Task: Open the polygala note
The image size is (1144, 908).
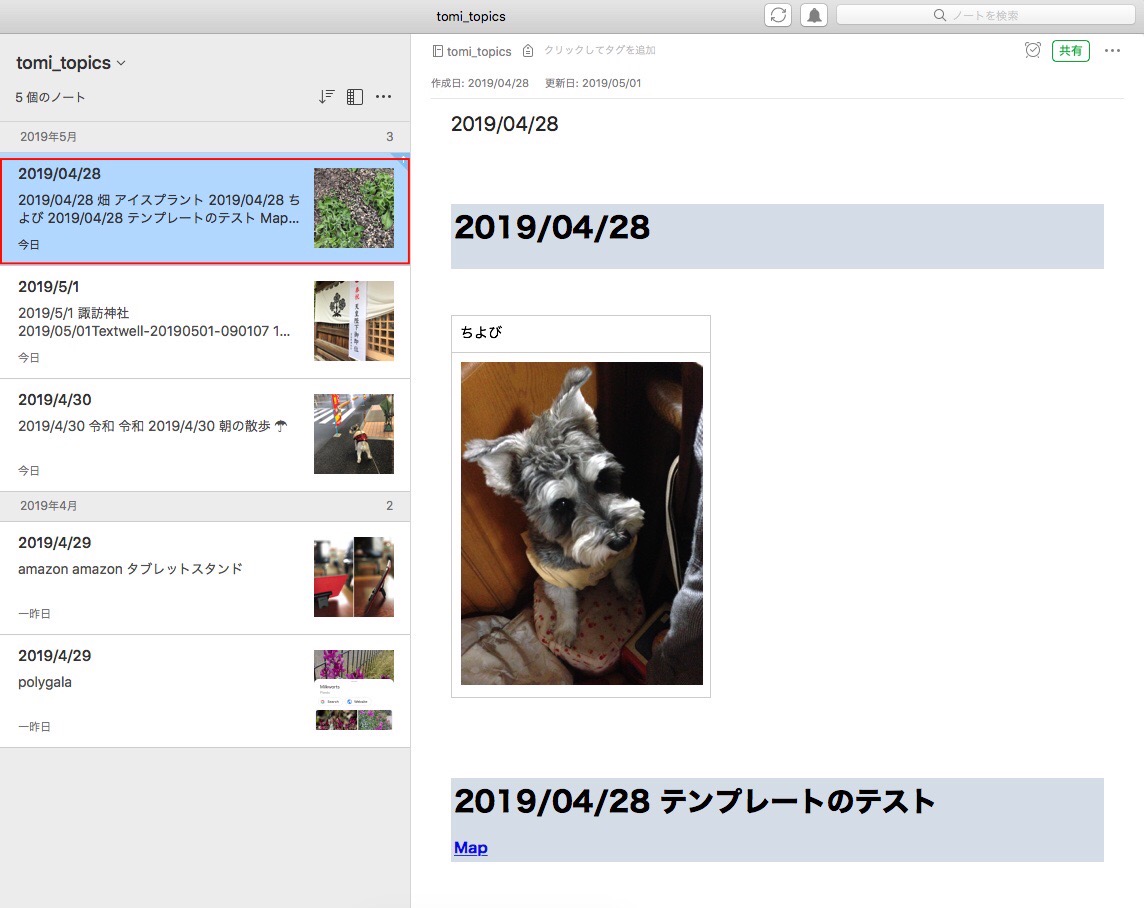Action: [x=205, y=691]
